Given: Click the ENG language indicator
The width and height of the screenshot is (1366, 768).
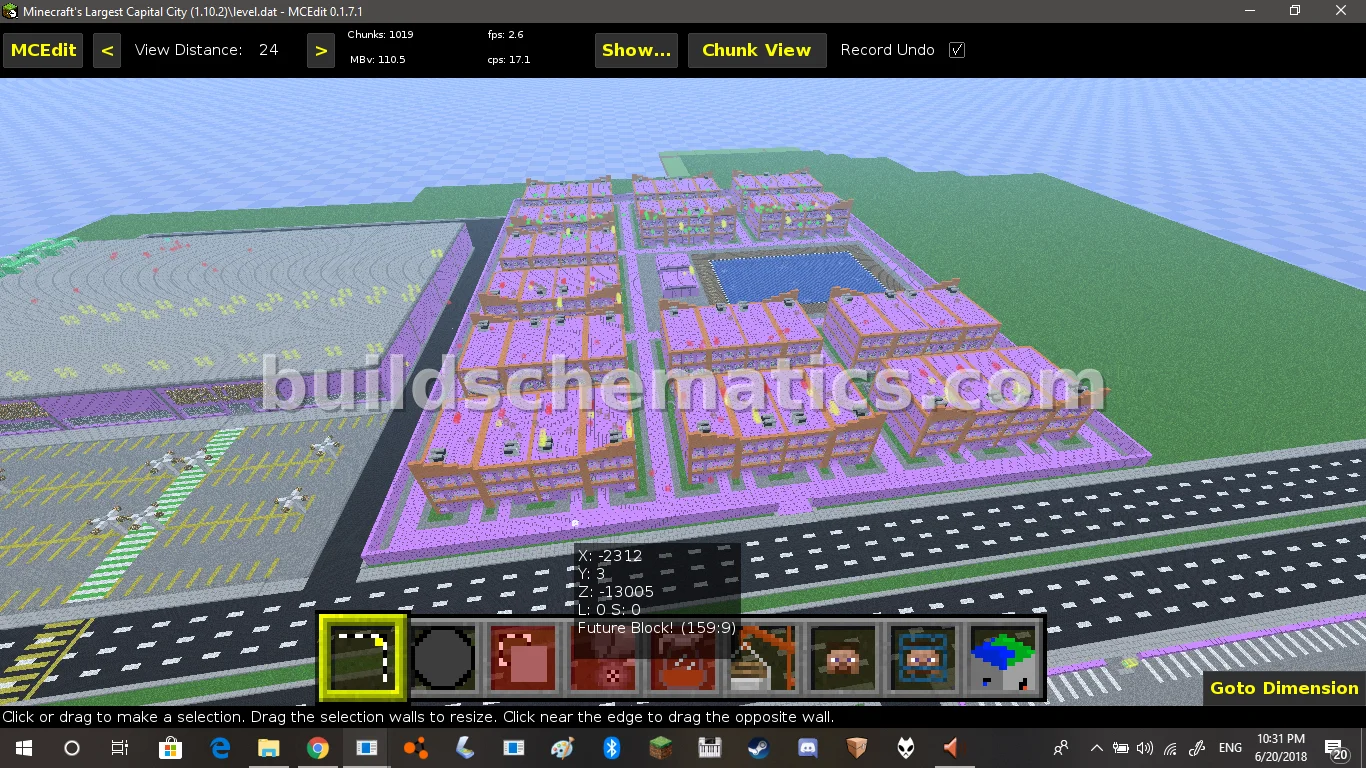Looking at the screenshot, I should point(1230,748).
